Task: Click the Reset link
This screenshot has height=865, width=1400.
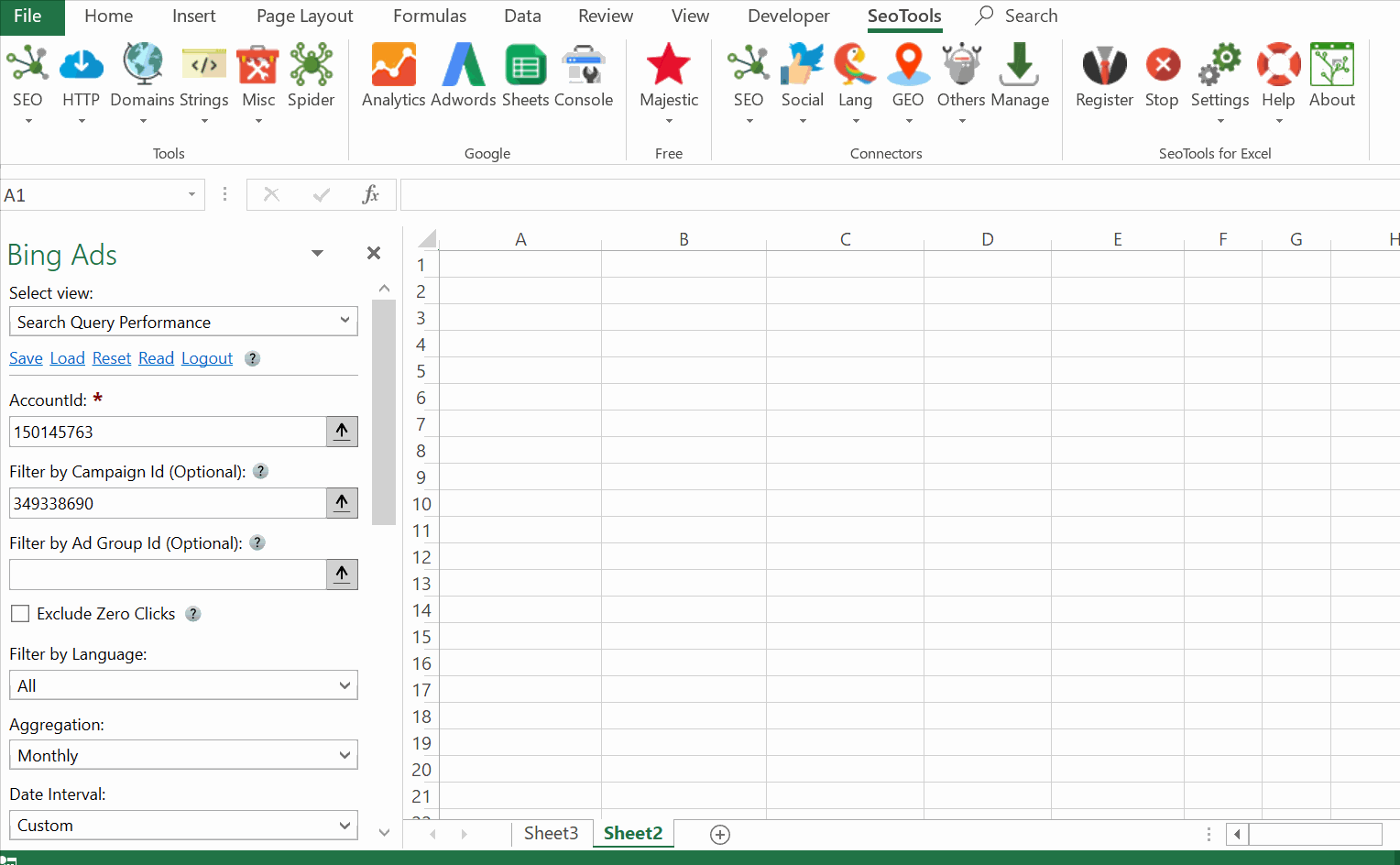Action: click(112, 358)
